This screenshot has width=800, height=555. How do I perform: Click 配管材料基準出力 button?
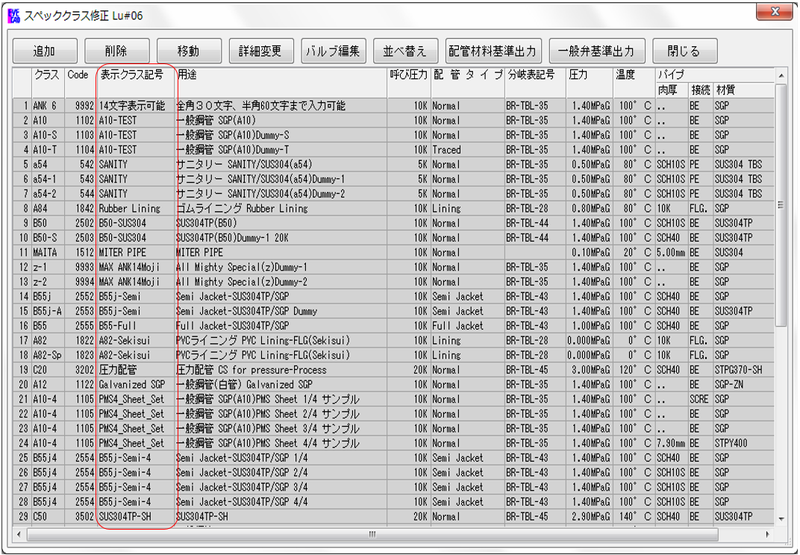tap(492, 50)
